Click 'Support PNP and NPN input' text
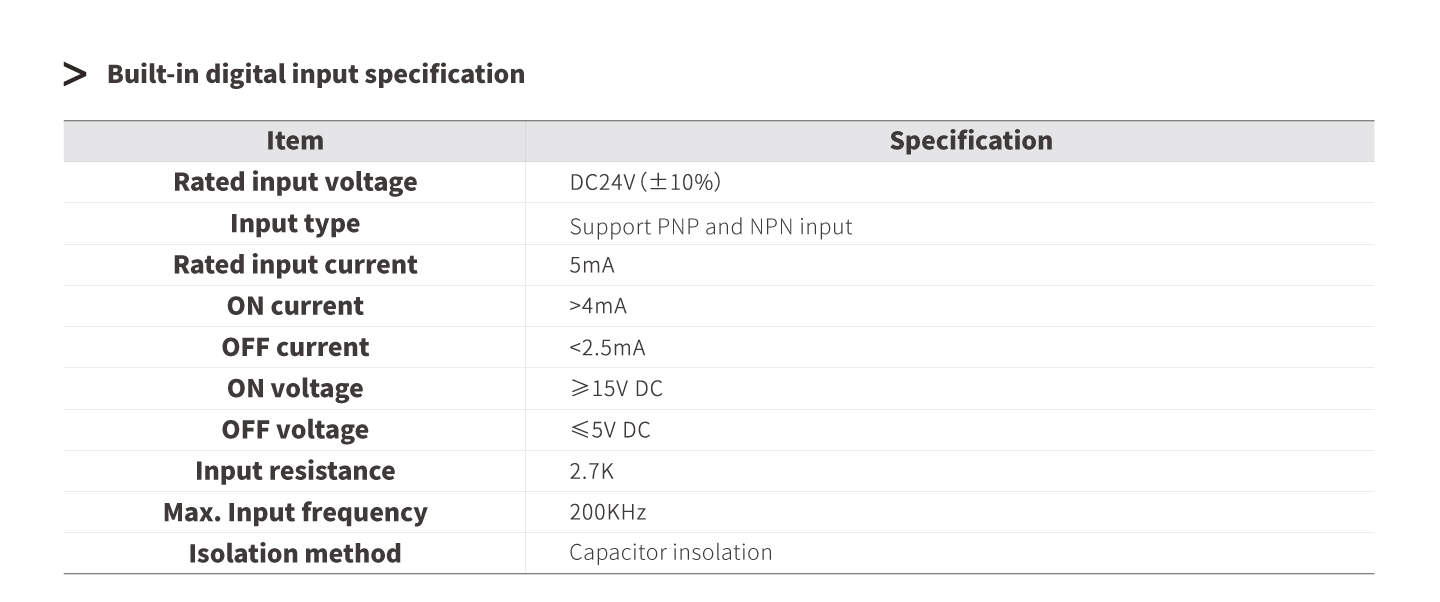This screenshot has height=602, width=1440. click(x=711, y=226)
